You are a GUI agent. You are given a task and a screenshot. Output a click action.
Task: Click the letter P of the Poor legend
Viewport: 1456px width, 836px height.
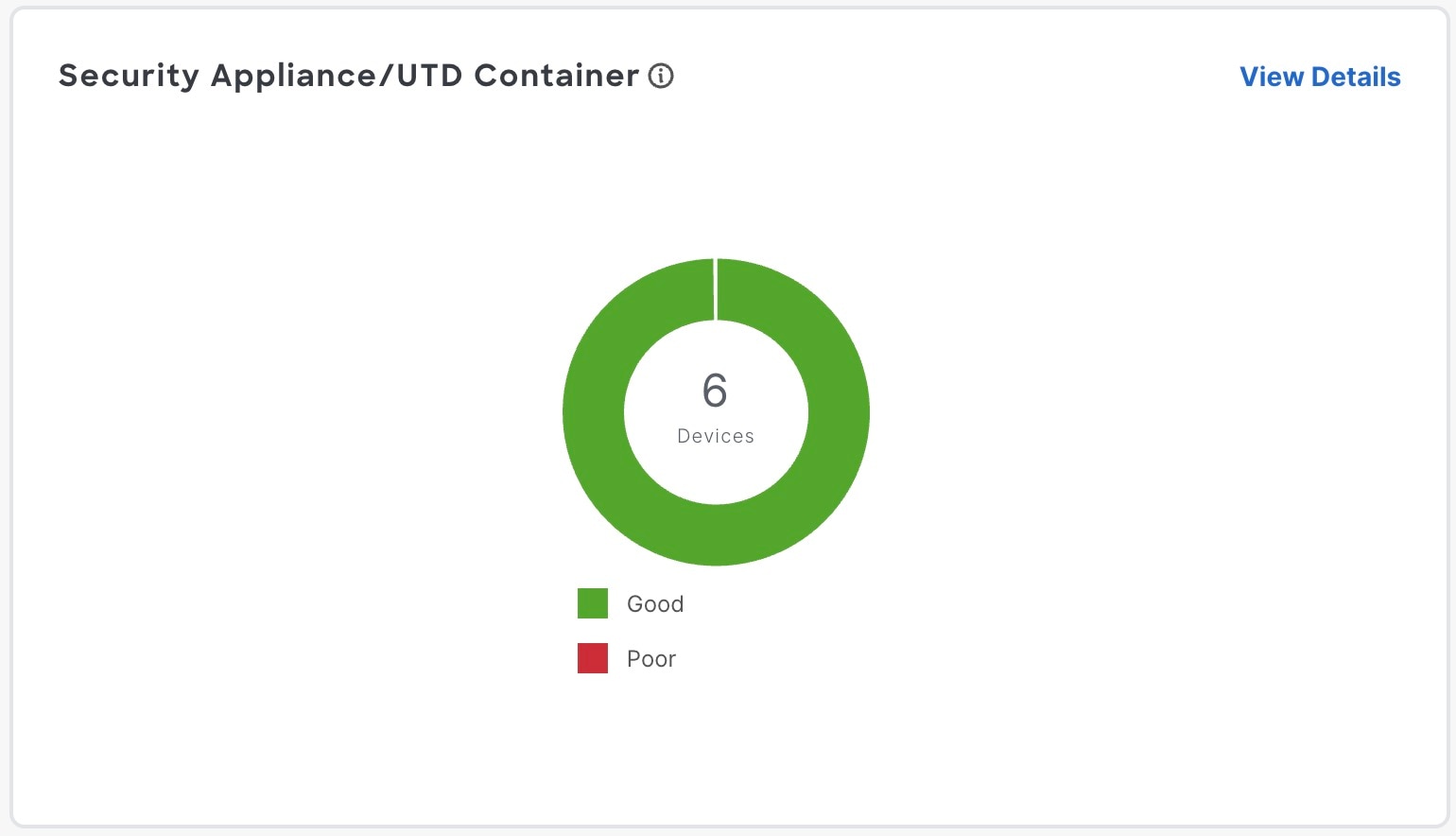click(x=633, y=659)
